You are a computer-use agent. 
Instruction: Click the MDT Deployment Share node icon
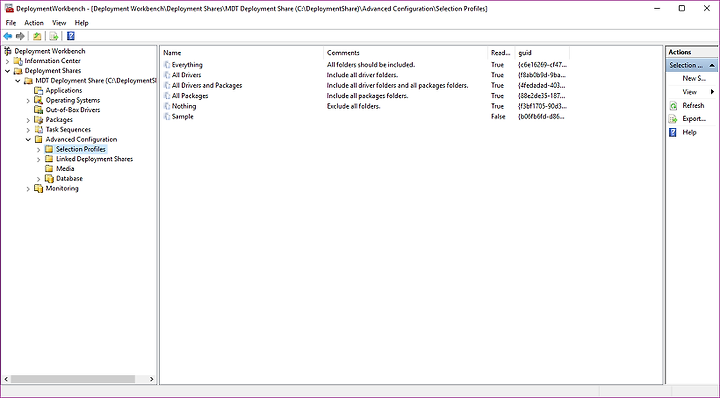[x=28, y=80]
